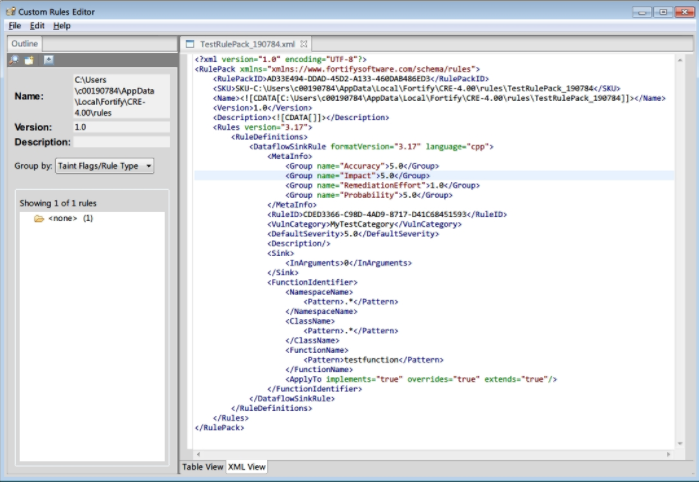Open the File menu
The height and width of the screenshot is (482, 699).
[x=15, y=25]
